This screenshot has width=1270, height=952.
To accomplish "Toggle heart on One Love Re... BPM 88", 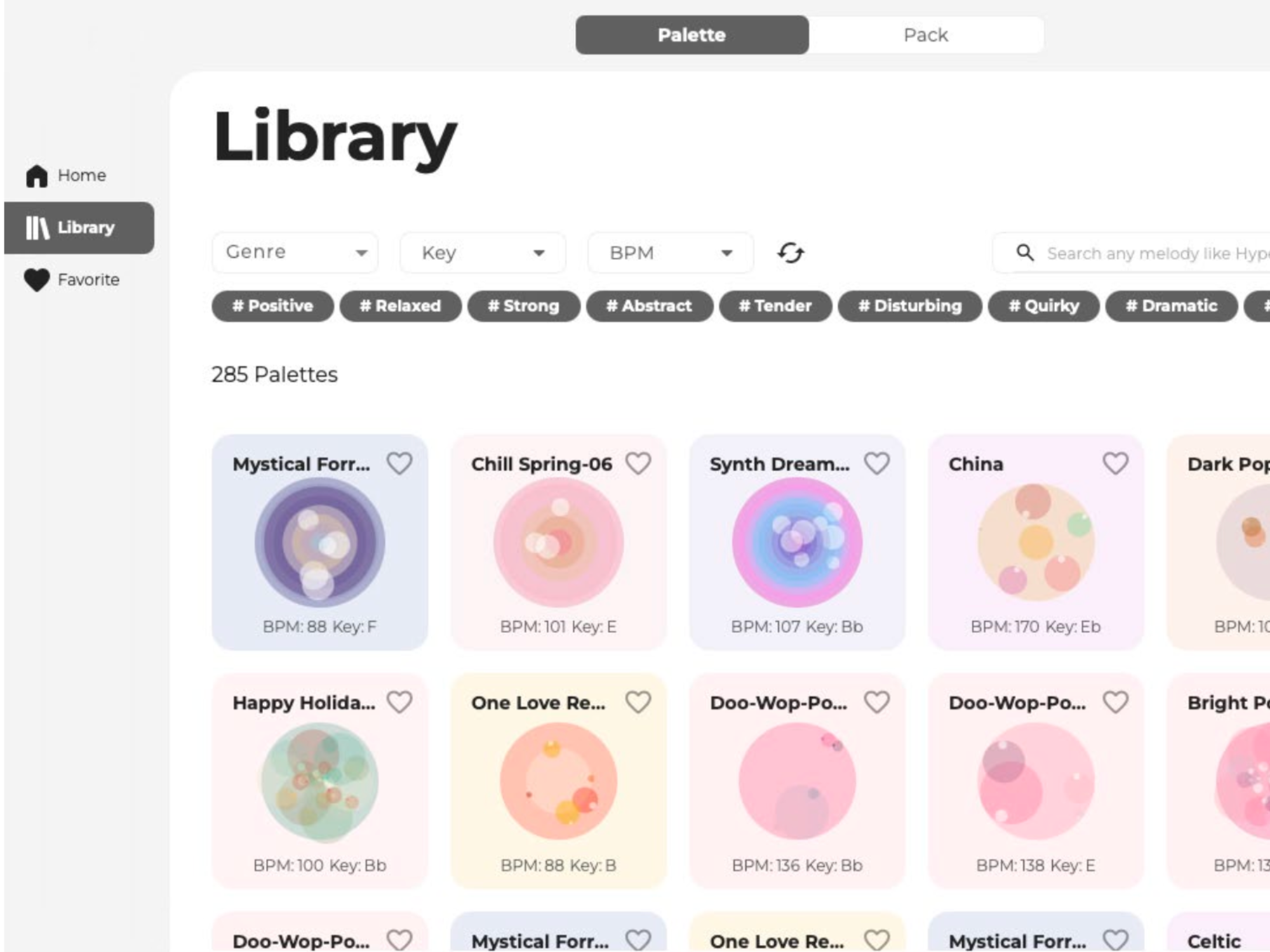I will 638,703.
